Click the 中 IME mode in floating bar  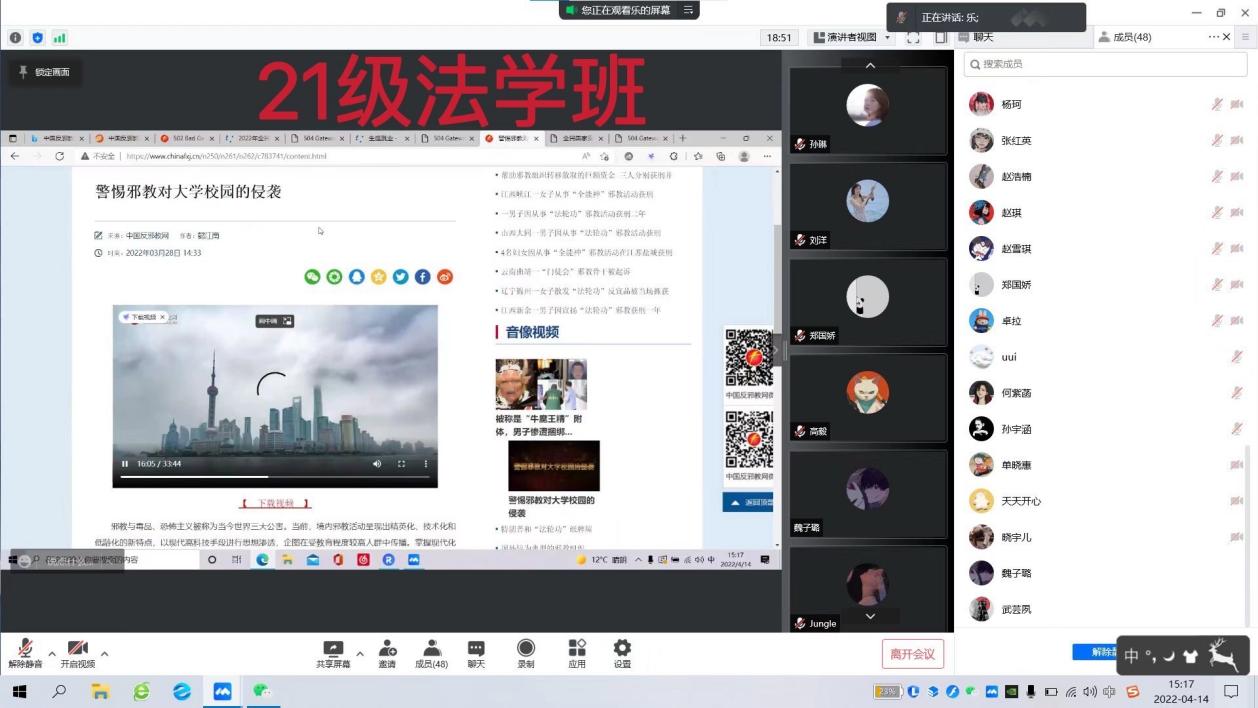[x=1132, y=656]
